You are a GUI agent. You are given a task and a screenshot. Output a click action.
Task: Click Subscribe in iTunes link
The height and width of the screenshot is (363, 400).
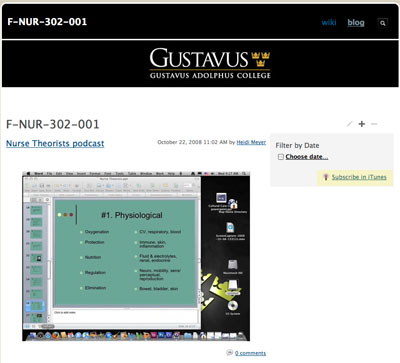[359, 177]
